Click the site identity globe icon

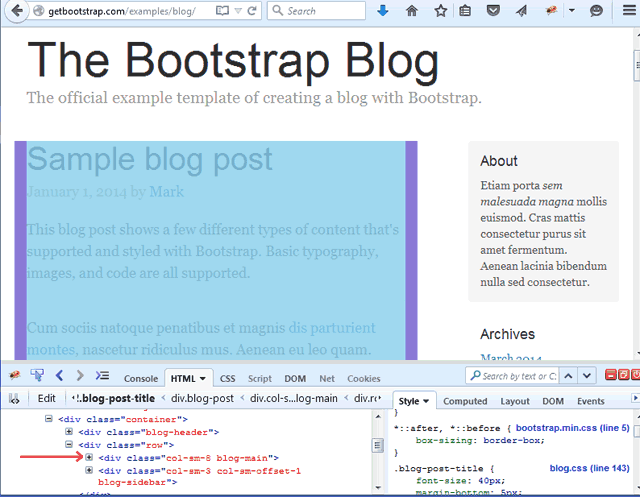point(39,11)
